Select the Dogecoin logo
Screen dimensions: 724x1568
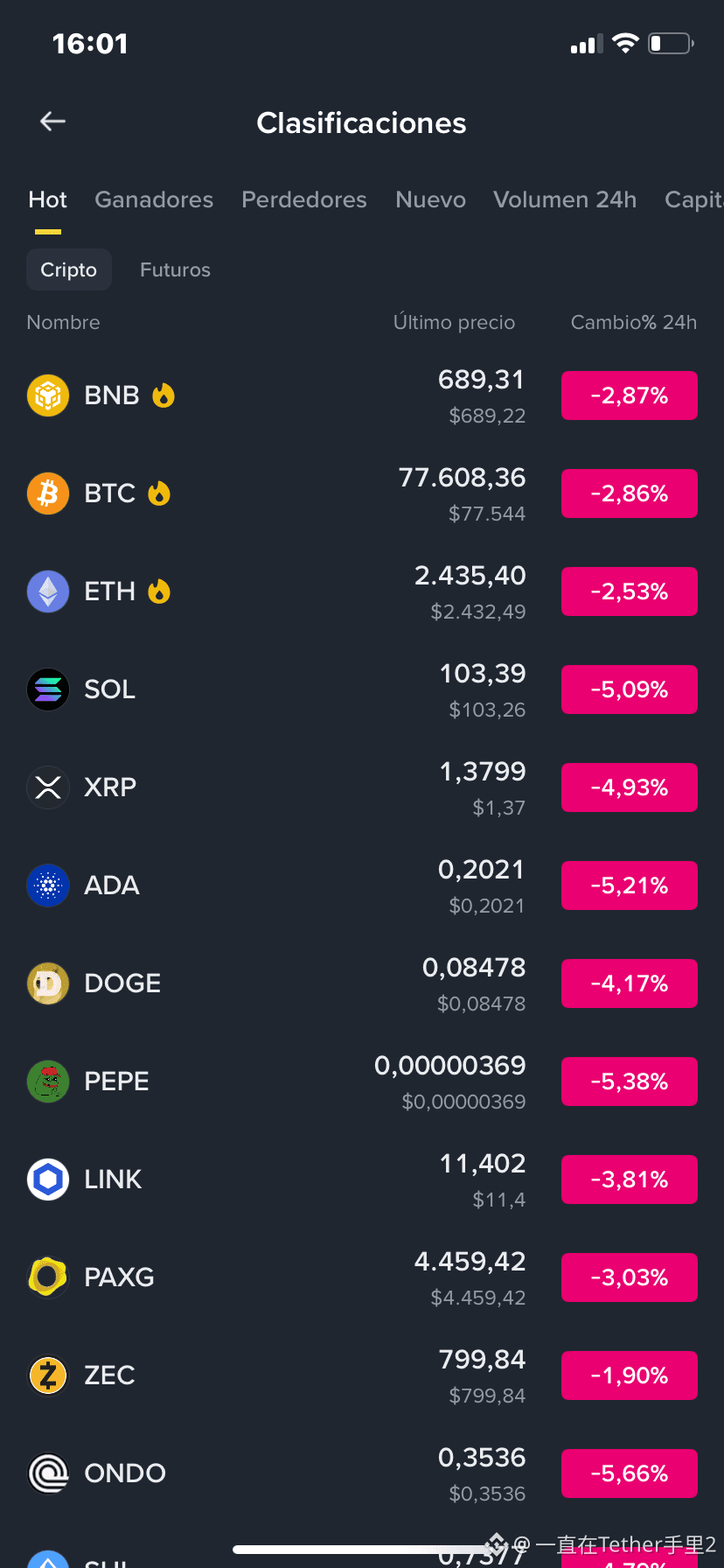[48, 983]
